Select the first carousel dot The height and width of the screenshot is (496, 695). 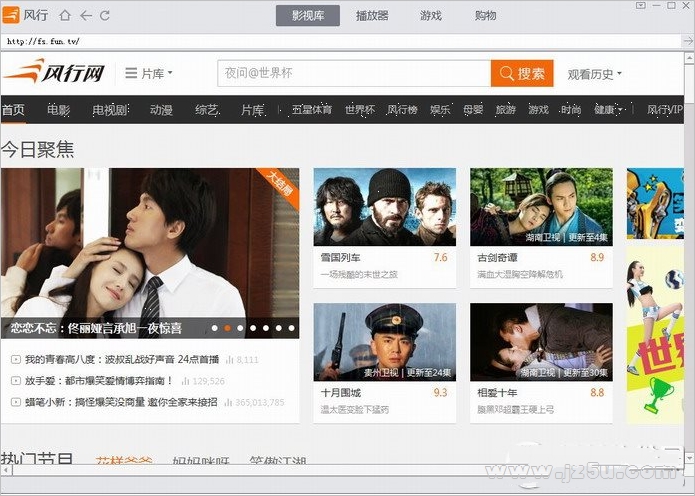[215, 328]
